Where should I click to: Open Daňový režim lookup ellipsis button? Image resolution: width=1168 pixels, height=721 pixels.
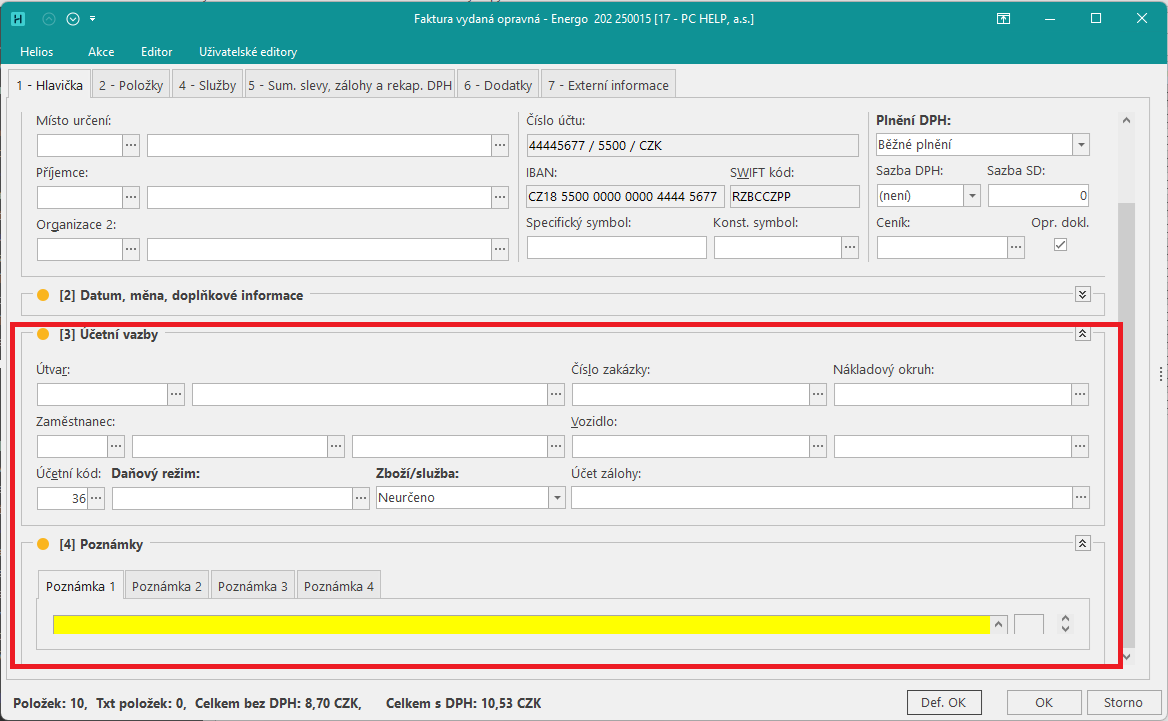pyautogui.click(x=361, y=497)
